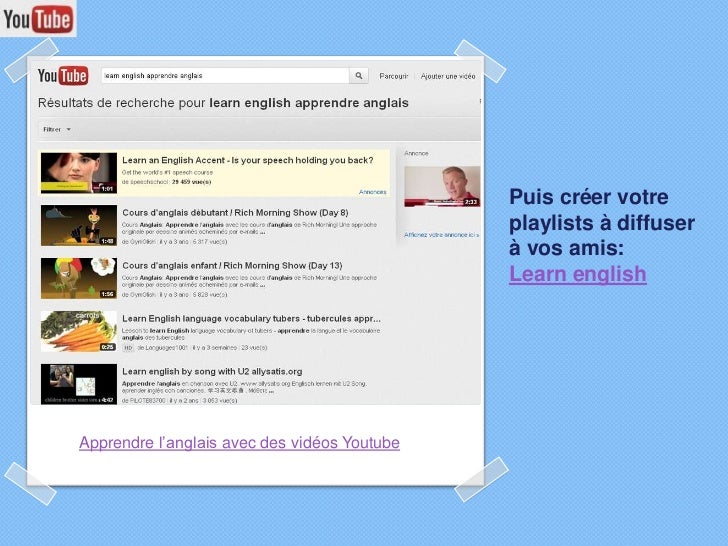Open the Parcourir menu link
This screenshot has width=728, height=546.
point(394,76)
